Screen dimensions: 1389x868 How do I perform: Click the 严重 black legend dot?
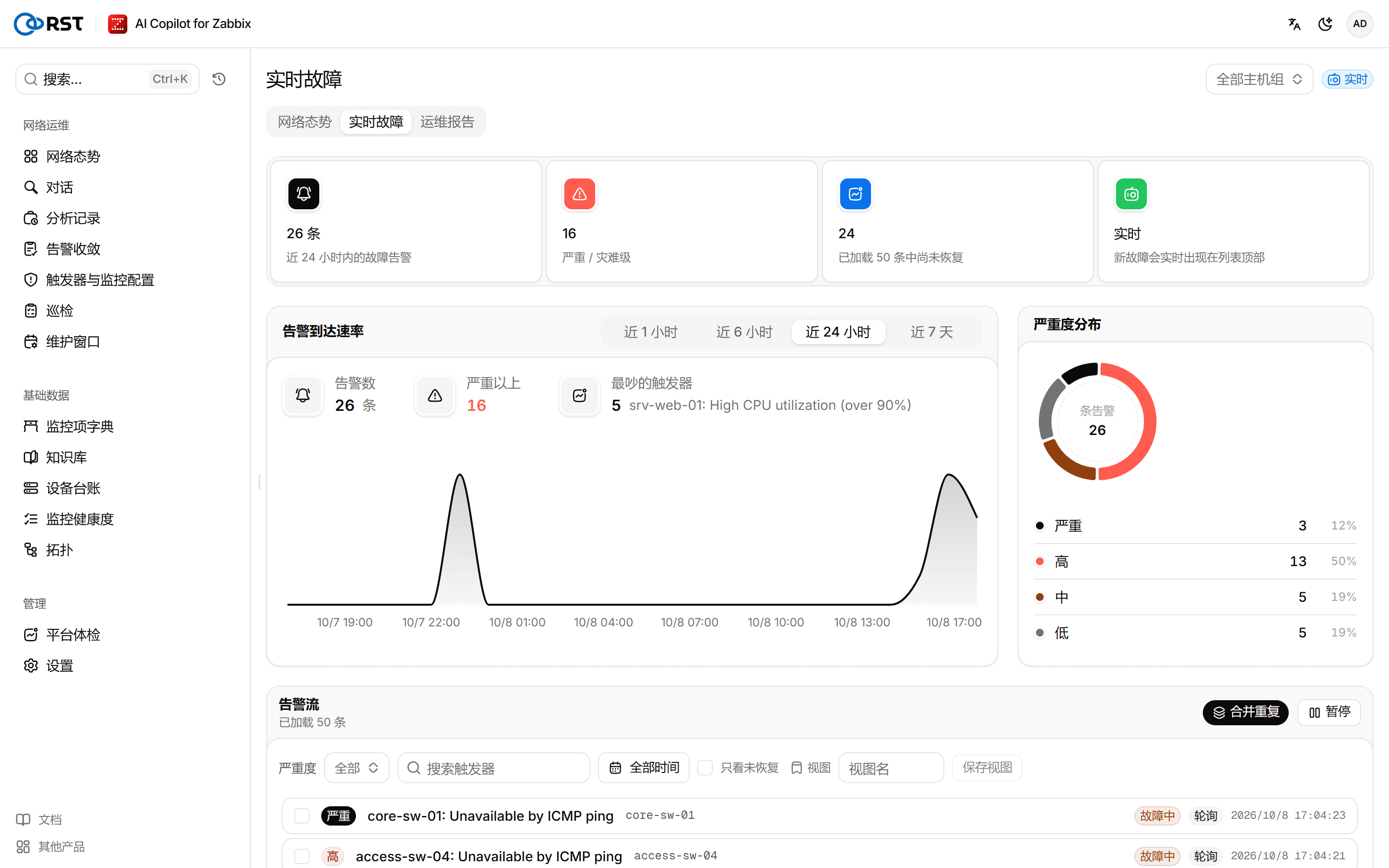(1039, 525)
